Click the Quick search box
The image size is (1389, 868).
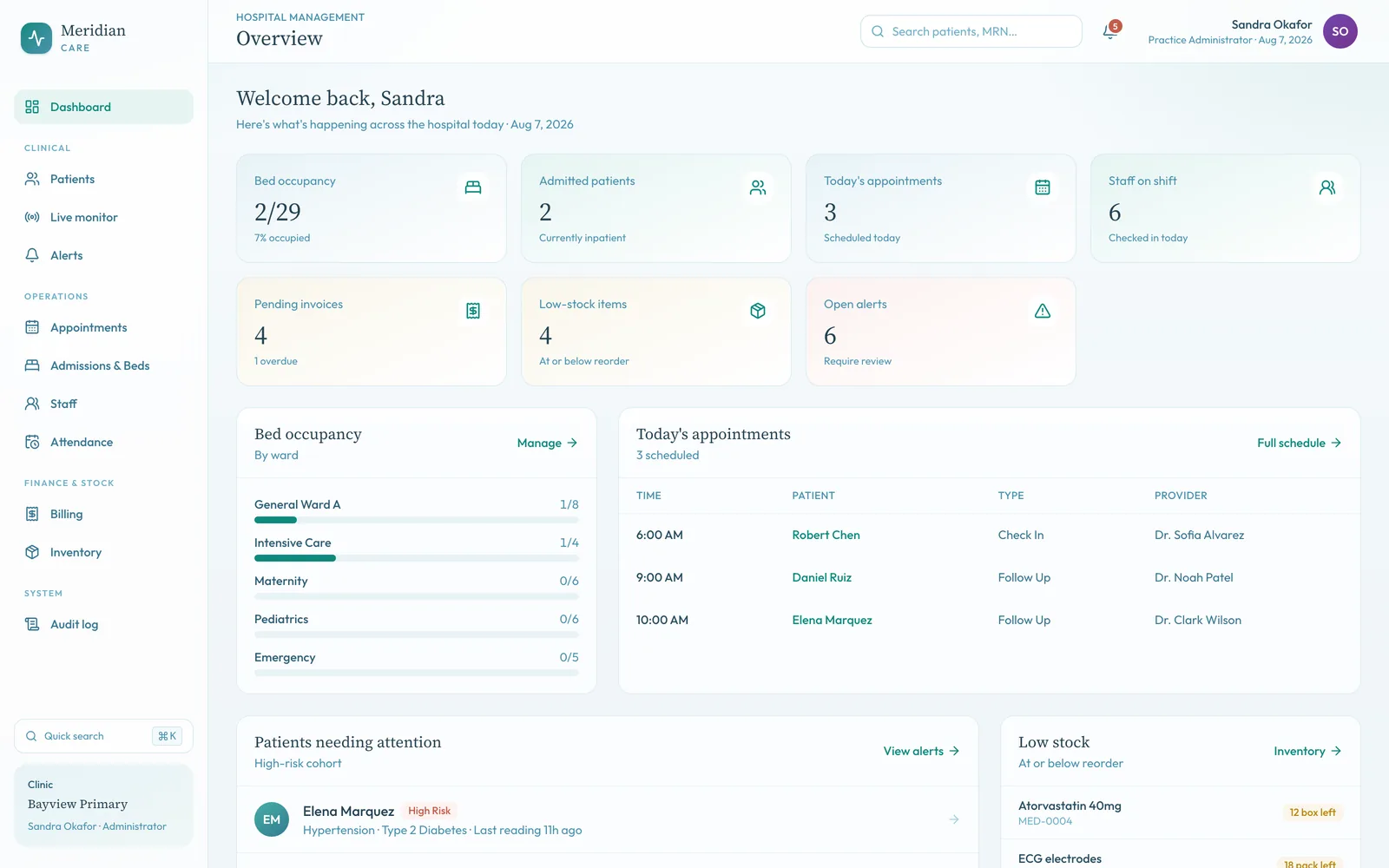click(103, 736)
